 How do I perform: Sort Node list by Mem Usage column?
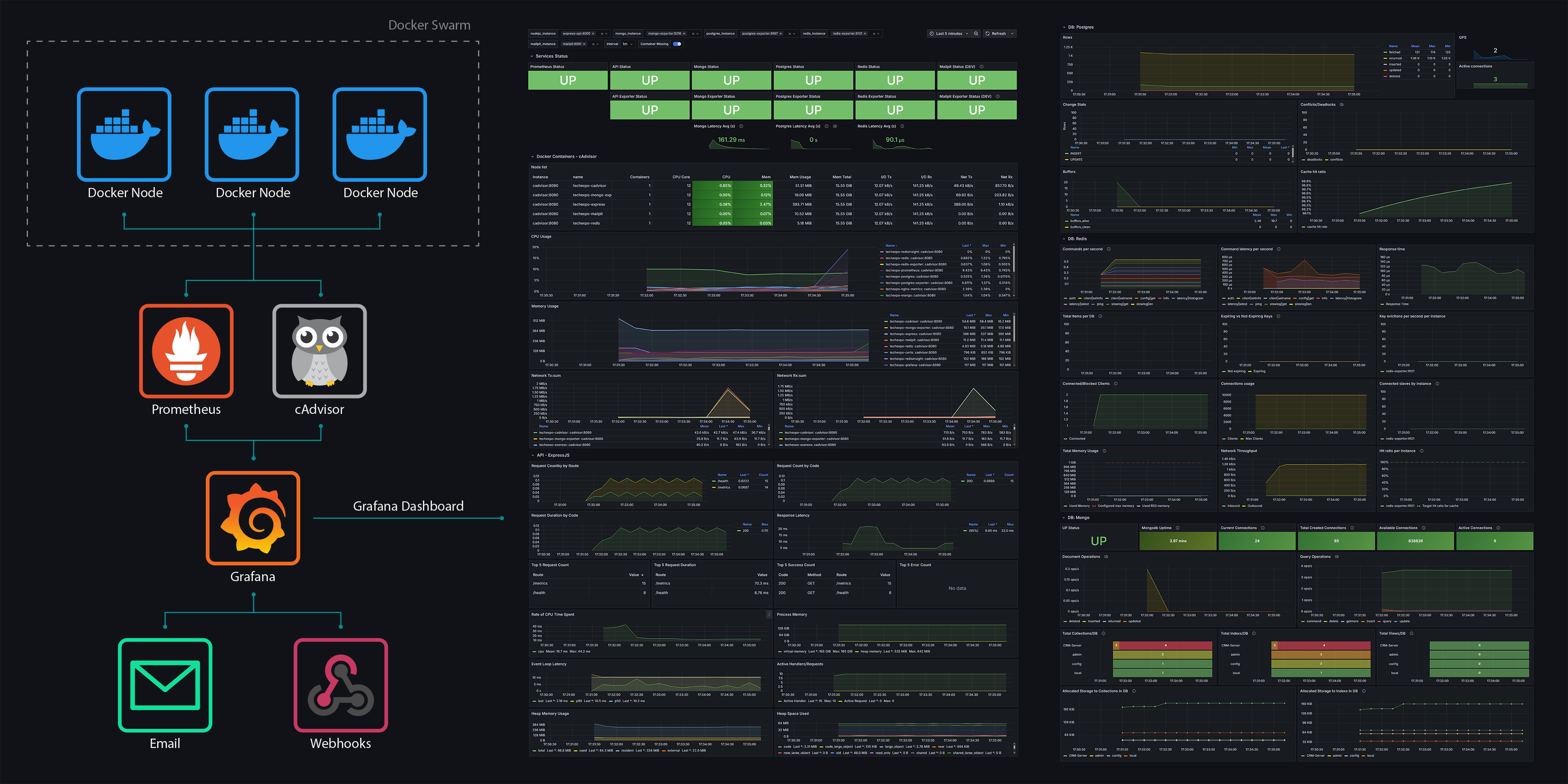800,177
